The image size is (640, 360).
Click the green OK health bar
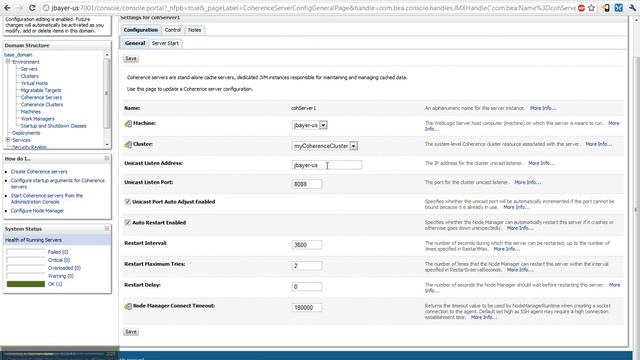(x=26, y=284)
